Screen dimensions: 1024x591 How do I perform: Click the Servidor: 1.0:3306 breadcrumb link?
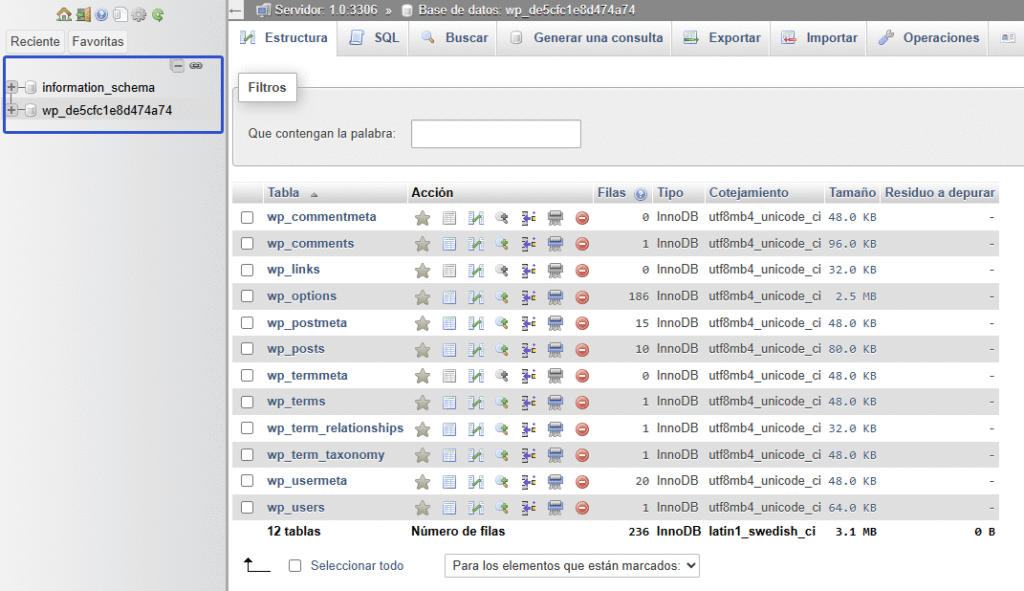tap(326, 10)
